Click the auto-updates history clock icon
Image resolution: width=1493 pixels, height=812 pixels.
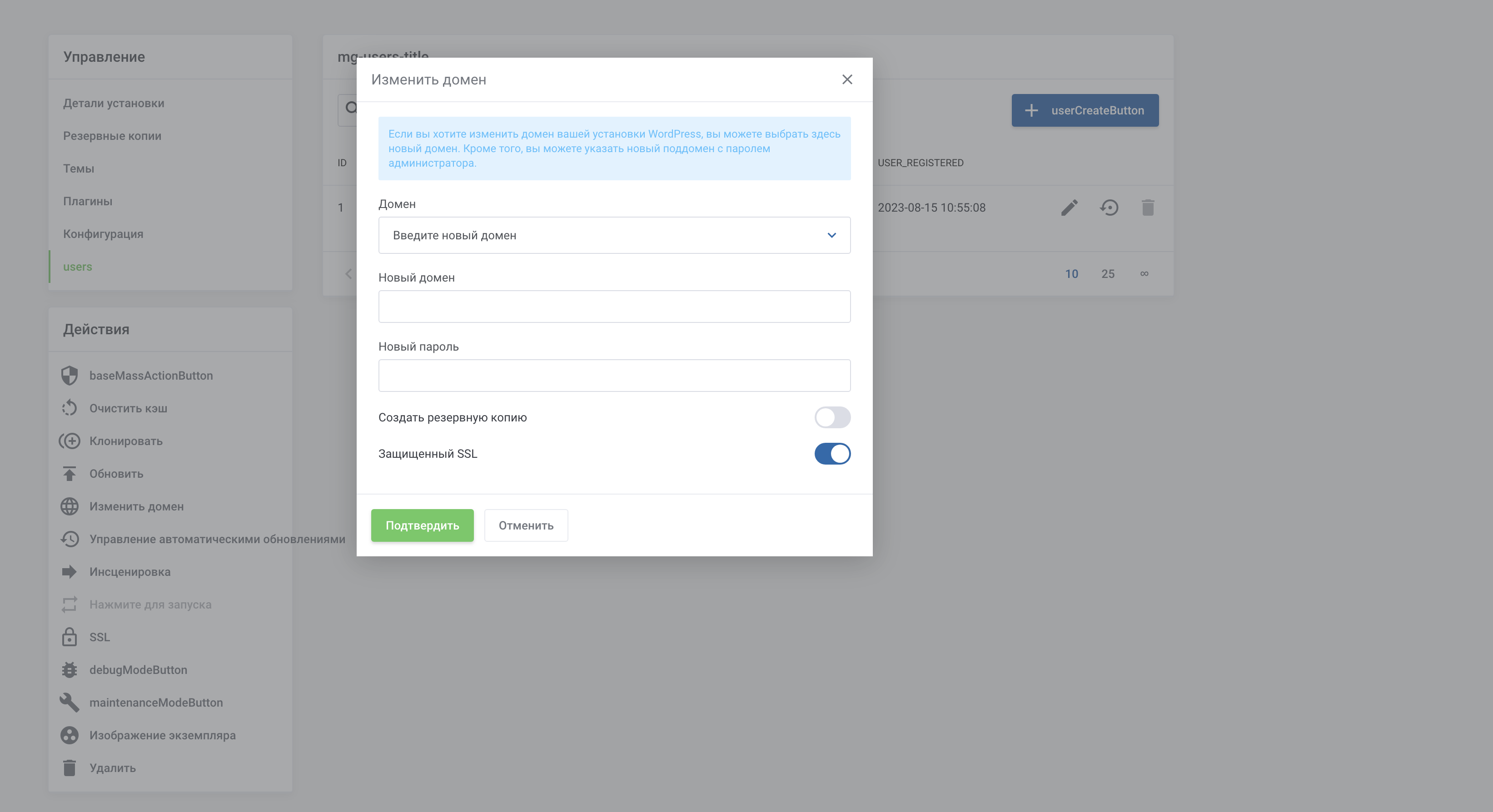[x=69, y=539]
